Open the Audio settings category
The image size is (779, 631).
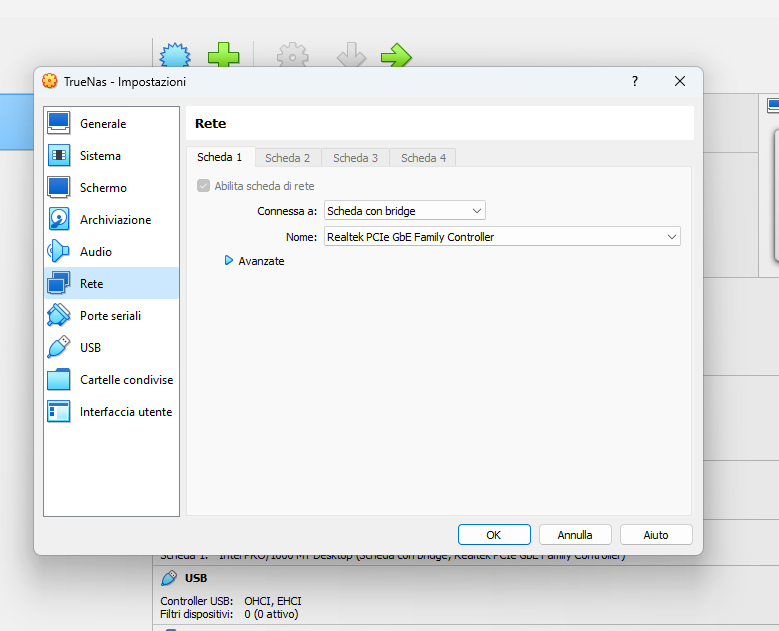[x=111, y=251]
